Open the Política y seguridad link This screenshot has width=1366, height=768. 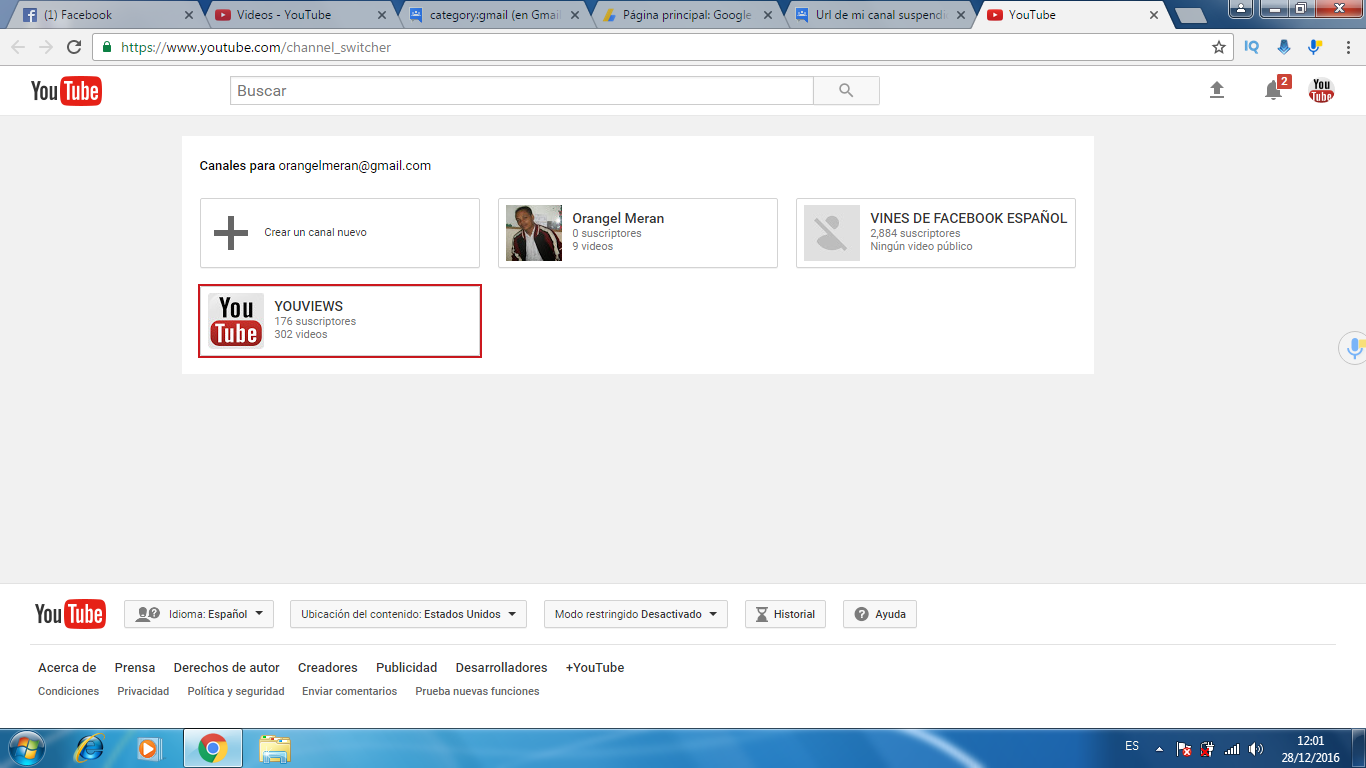pyautogui.click(x=236, y=691)
